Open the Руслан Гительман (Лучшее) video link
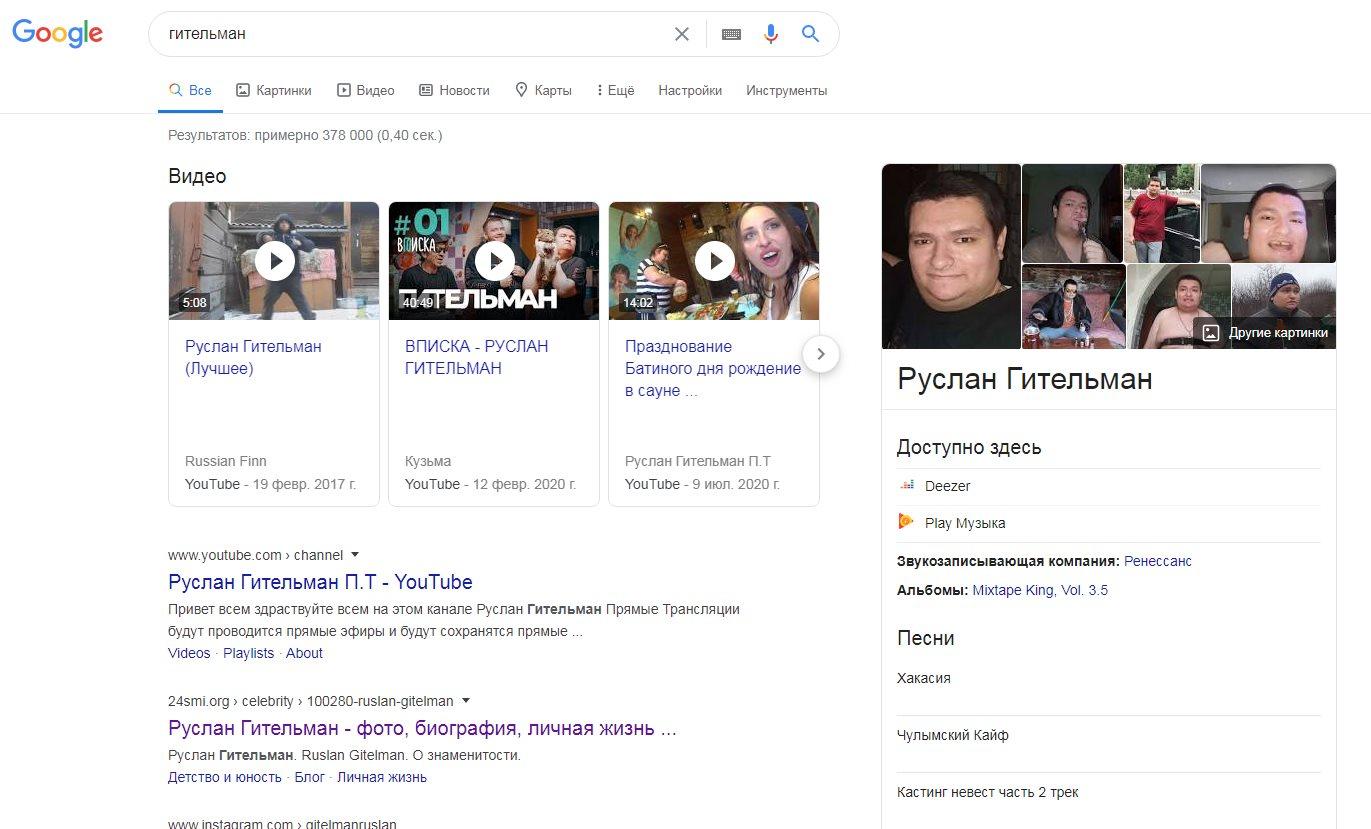 (x=253, y=357)
